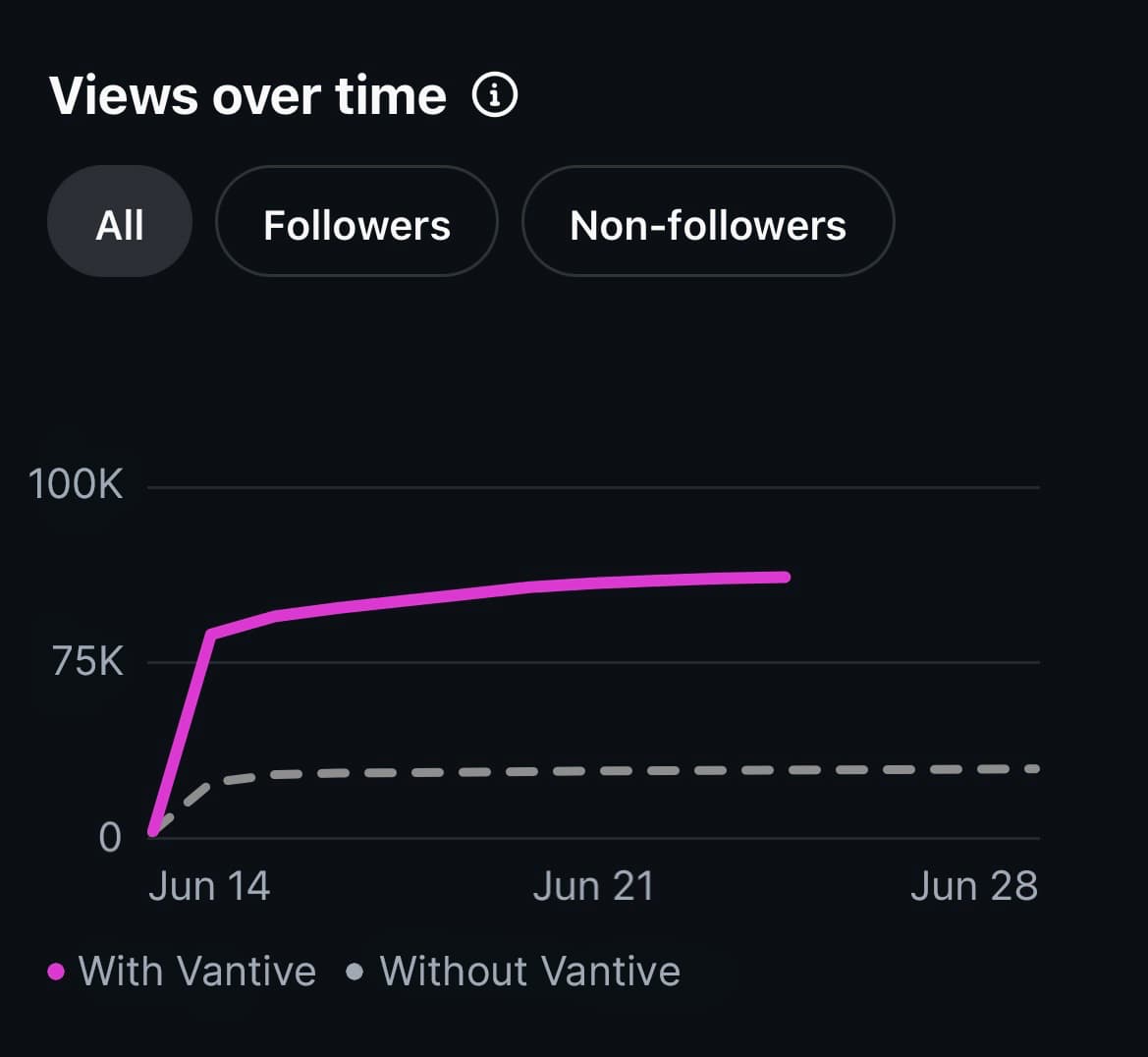The height and width of the screenshot is (1057, 1148).
Task: Click the chart origin point at zero
Action: [152, 832]
